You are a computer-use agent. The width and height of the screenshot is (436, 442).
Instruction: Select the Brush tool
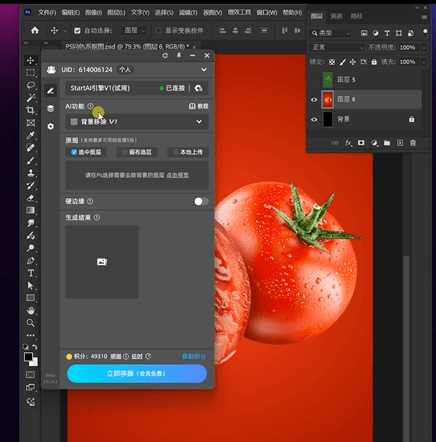click(31, 160)
